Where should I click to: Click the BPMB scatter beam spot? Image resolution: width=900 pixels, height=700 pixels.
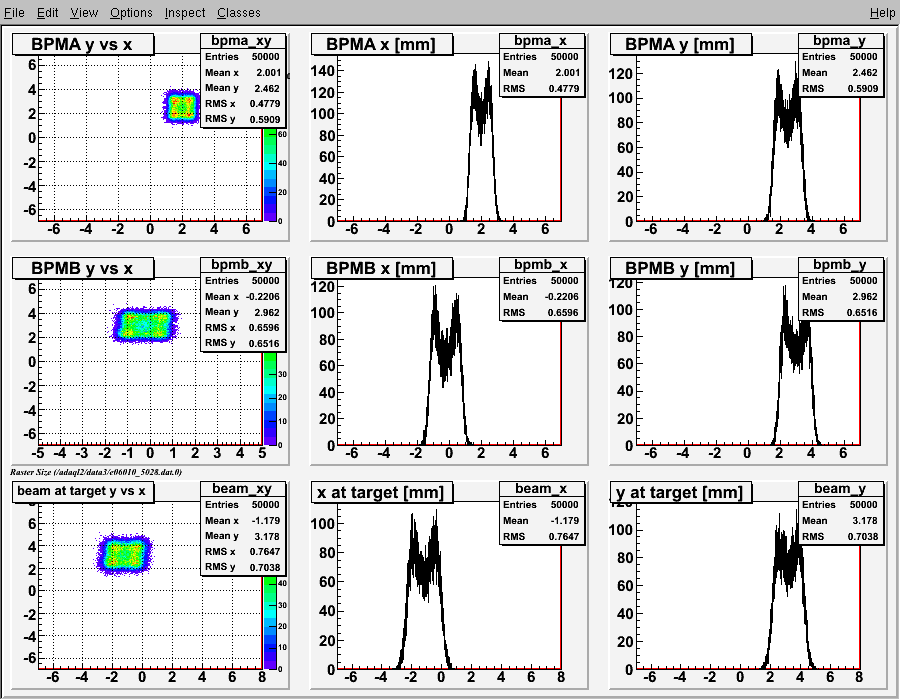(144, 325)
